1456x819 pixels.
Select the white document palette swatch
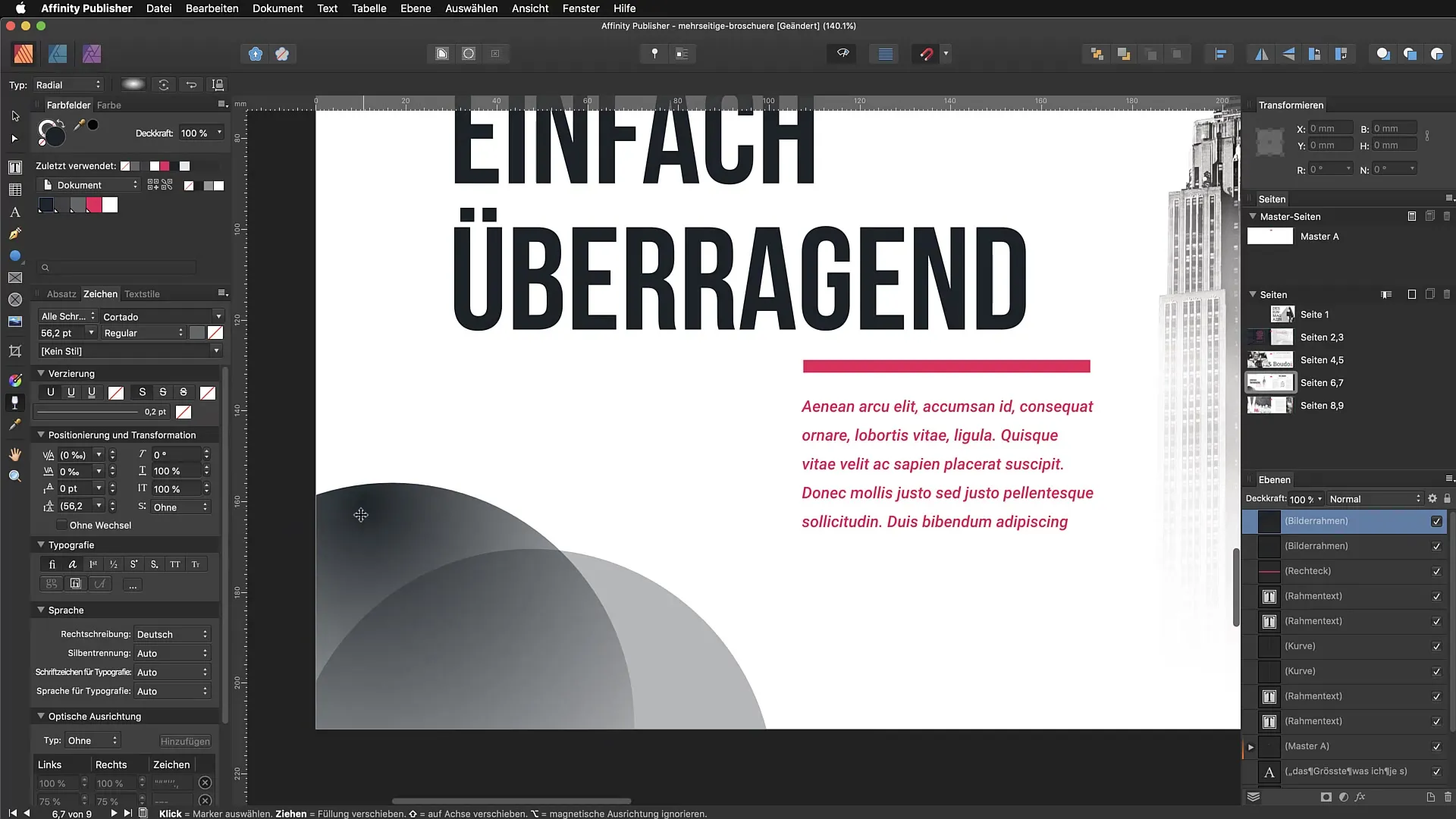(110, 205)
